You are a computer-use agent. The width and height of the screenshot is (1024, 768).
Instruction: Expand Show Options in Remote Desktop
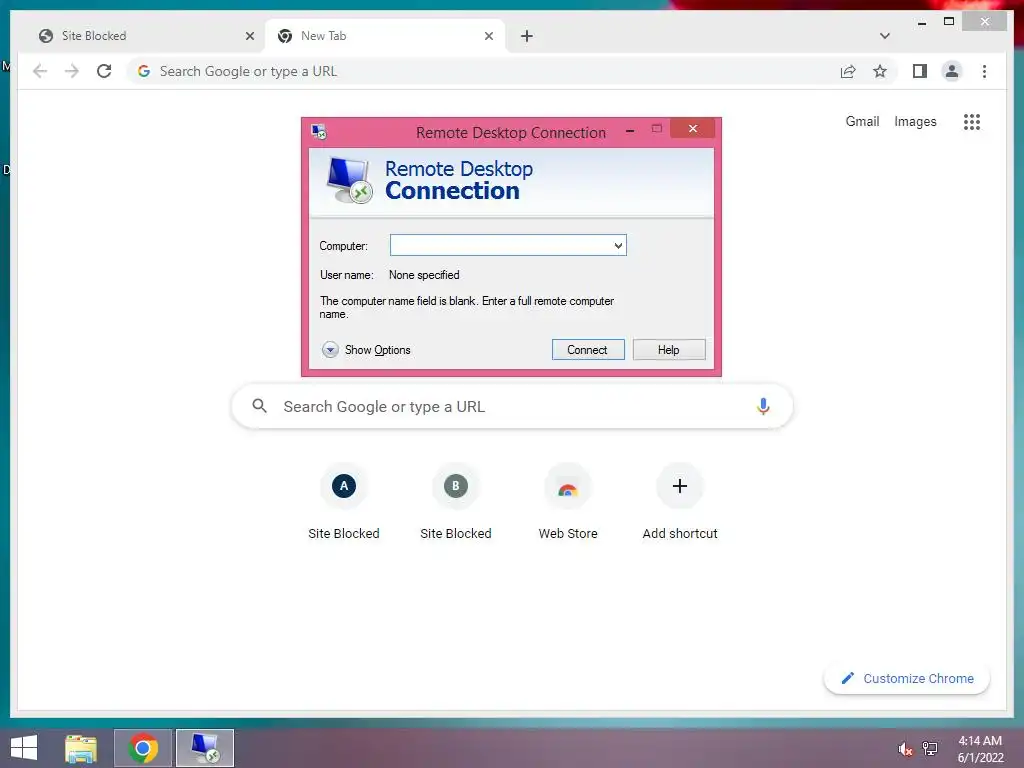(366, 350)
